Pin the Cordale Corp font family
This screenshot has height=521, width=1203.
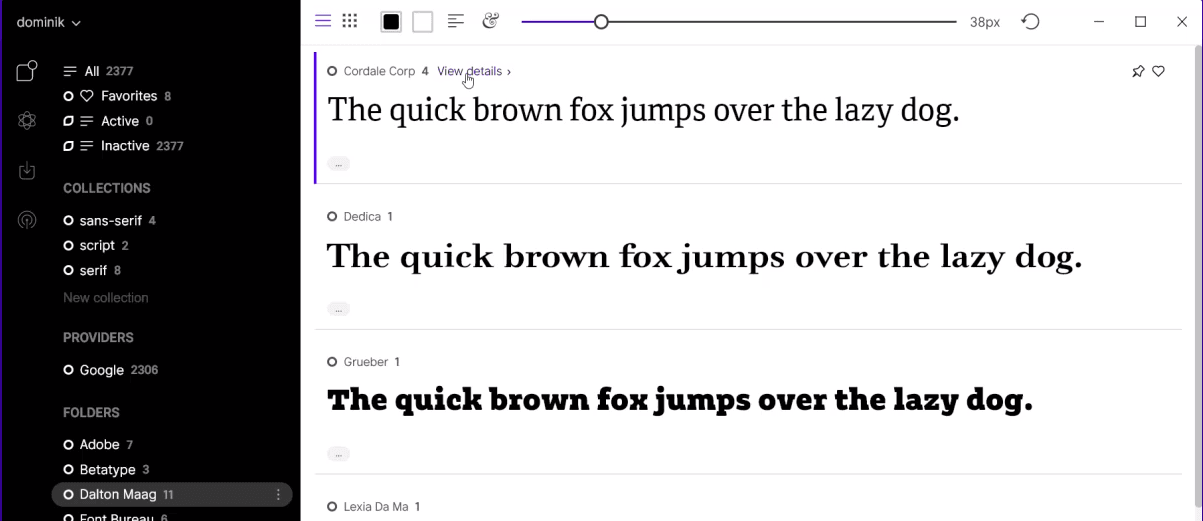click(x=1138, y=71)
